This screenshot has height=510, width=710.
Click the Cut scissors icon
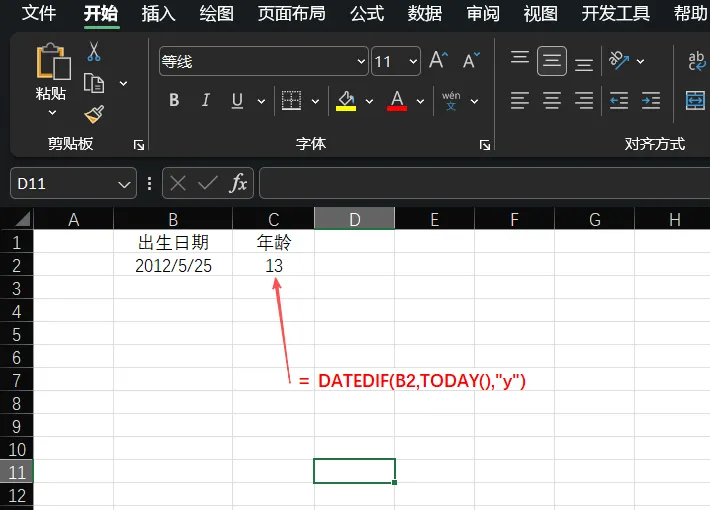pyautogui.click(x=94, y=51)
